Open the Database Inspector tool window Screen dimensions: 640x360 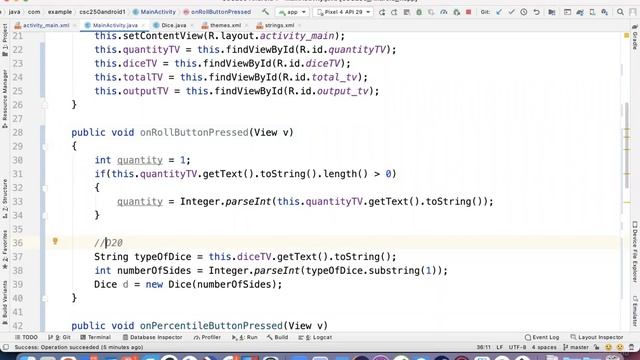click(152, 338)
